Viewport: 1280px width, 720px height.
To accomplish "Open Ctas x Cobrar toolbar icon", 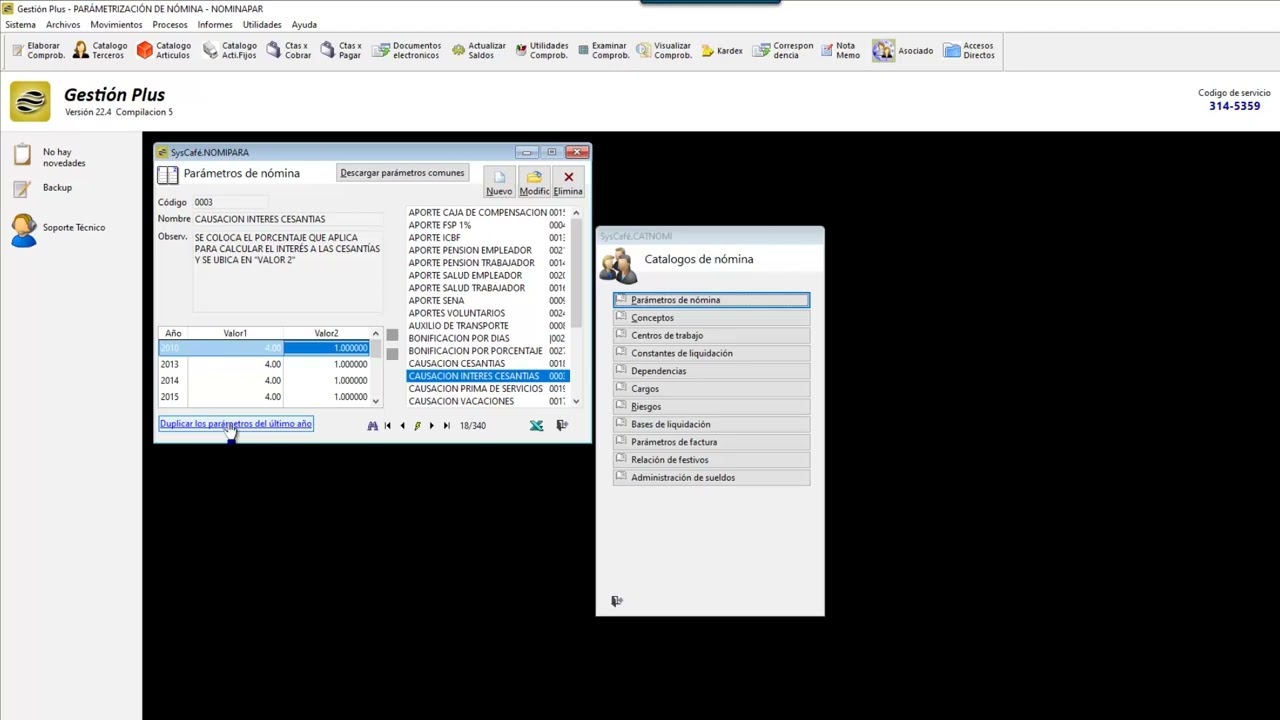I will tap(288, 50).
